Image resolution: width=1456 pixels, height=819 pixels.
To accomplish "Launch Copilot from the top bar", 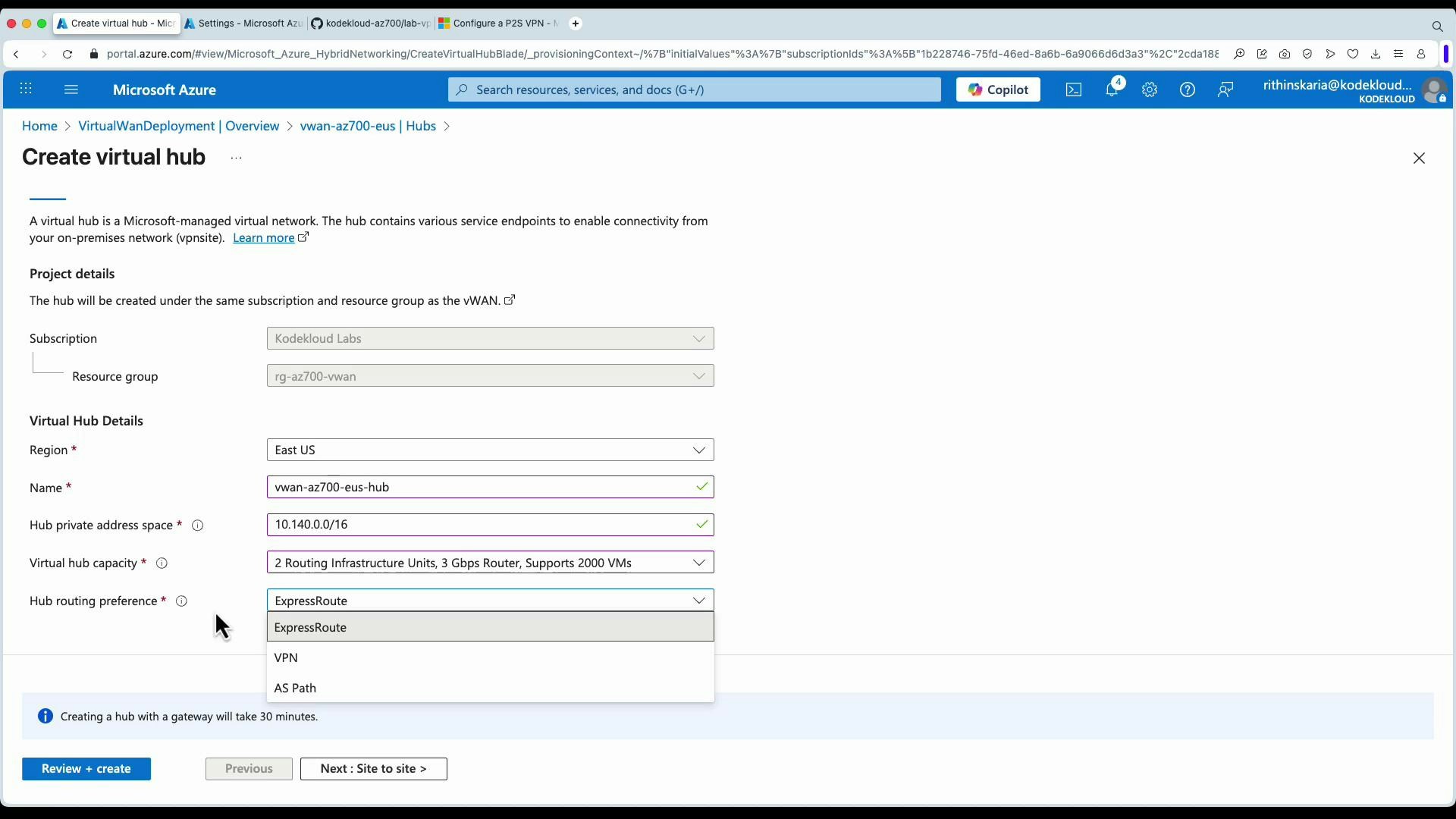I will pos(997,89).
